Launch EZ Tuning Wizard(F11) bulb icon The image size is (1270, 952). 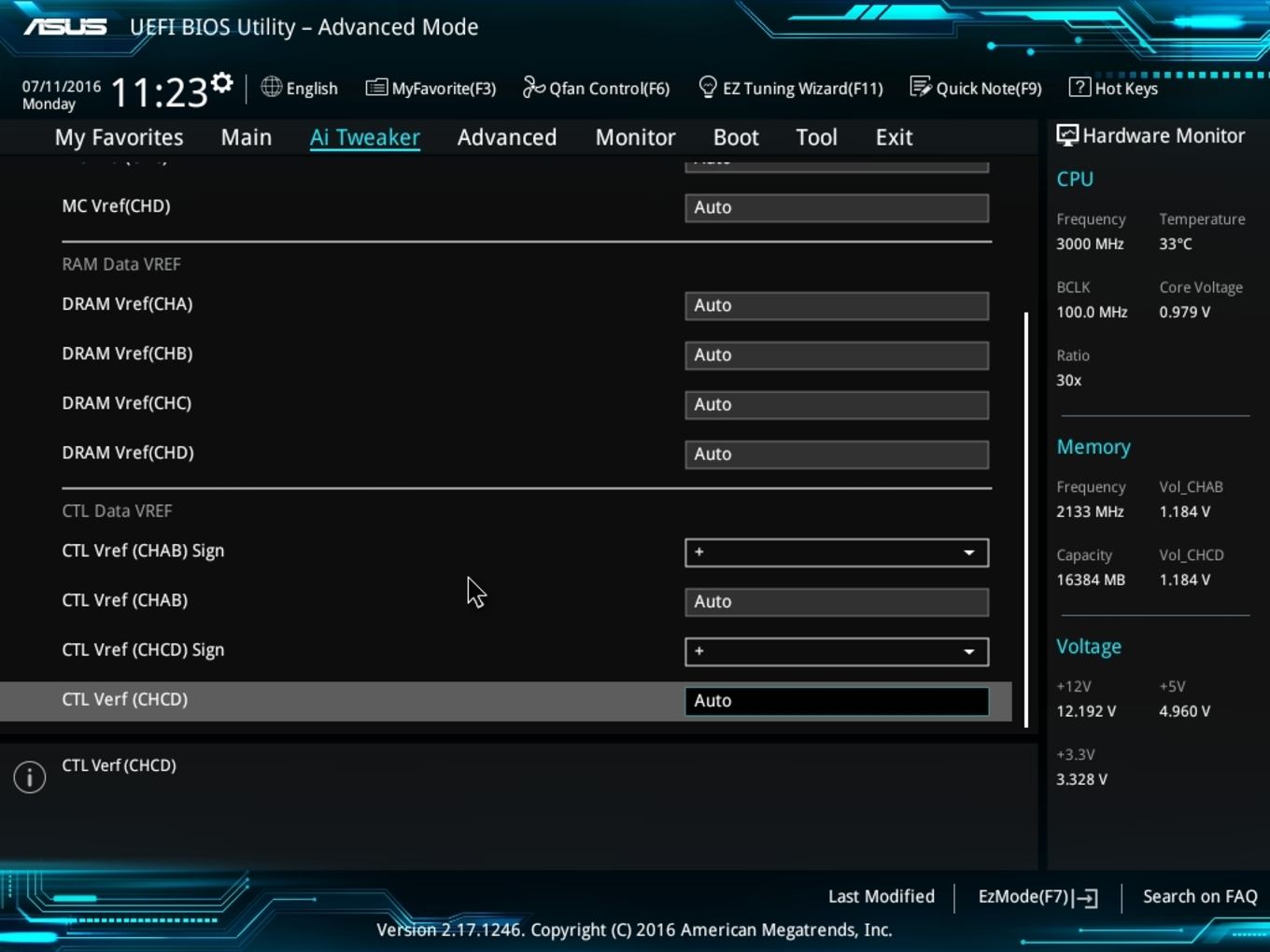pyautogui.click(x=708, y=87)
